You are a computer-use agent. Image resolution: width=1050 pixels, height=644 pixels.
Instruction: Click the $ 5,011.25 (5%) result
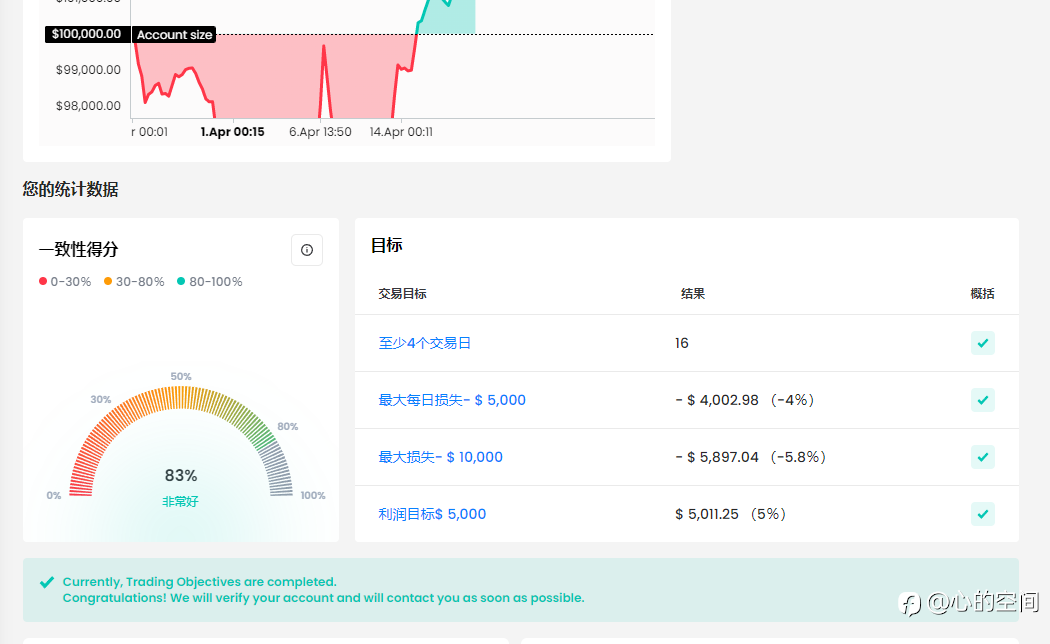coord(731,513)
